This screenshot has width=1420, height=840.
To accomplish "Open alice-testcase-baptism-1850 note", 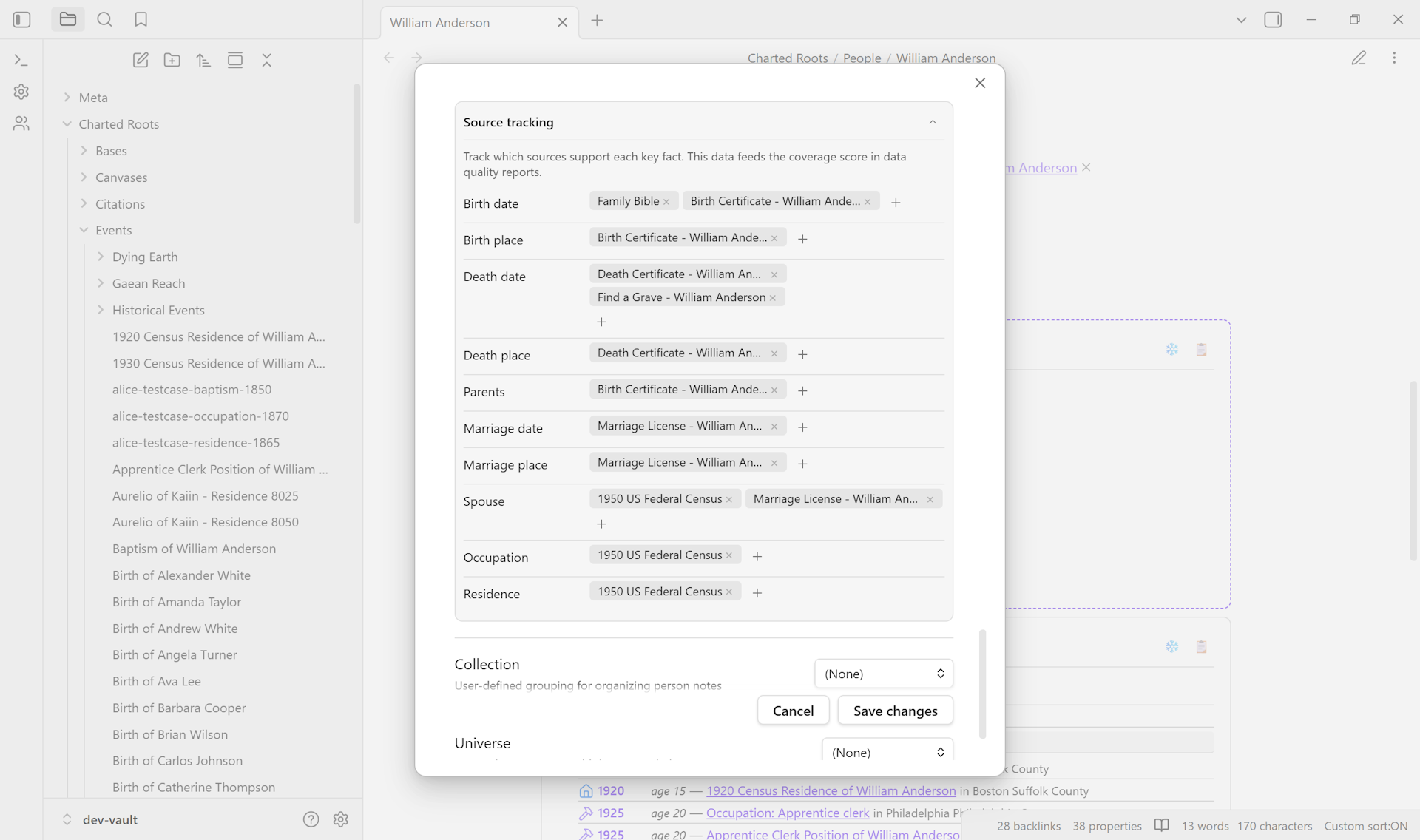I will [192, 390].
